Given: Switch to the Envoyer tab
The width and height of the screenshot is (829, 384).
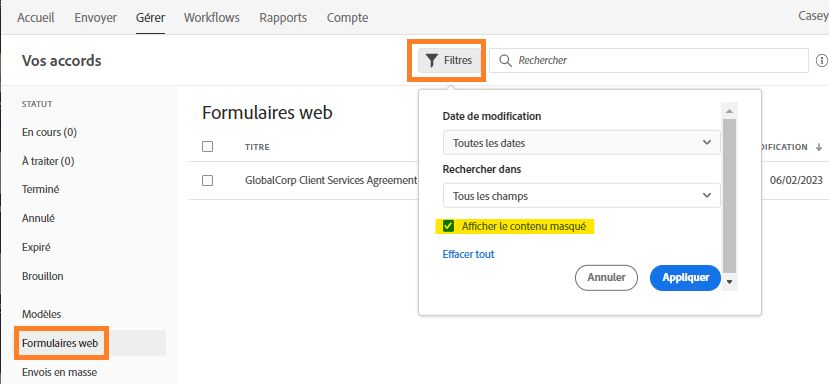Looking at the screenshot, I should [95, 17].
